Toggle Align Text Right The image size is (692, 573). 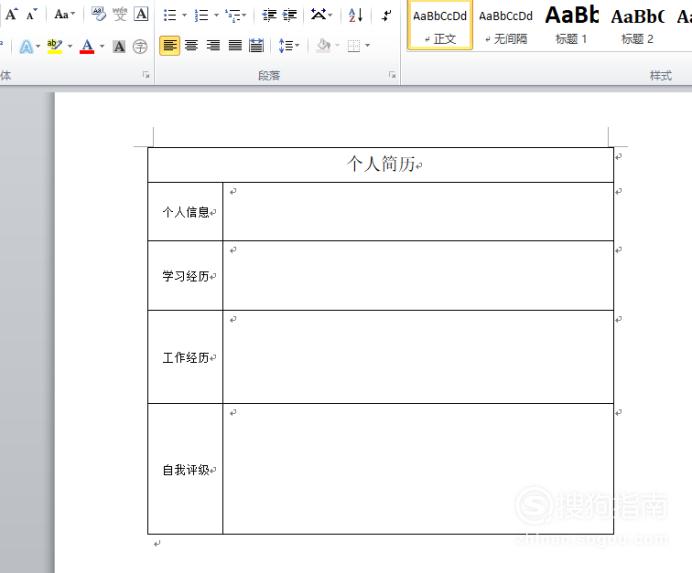coord(213,45)
